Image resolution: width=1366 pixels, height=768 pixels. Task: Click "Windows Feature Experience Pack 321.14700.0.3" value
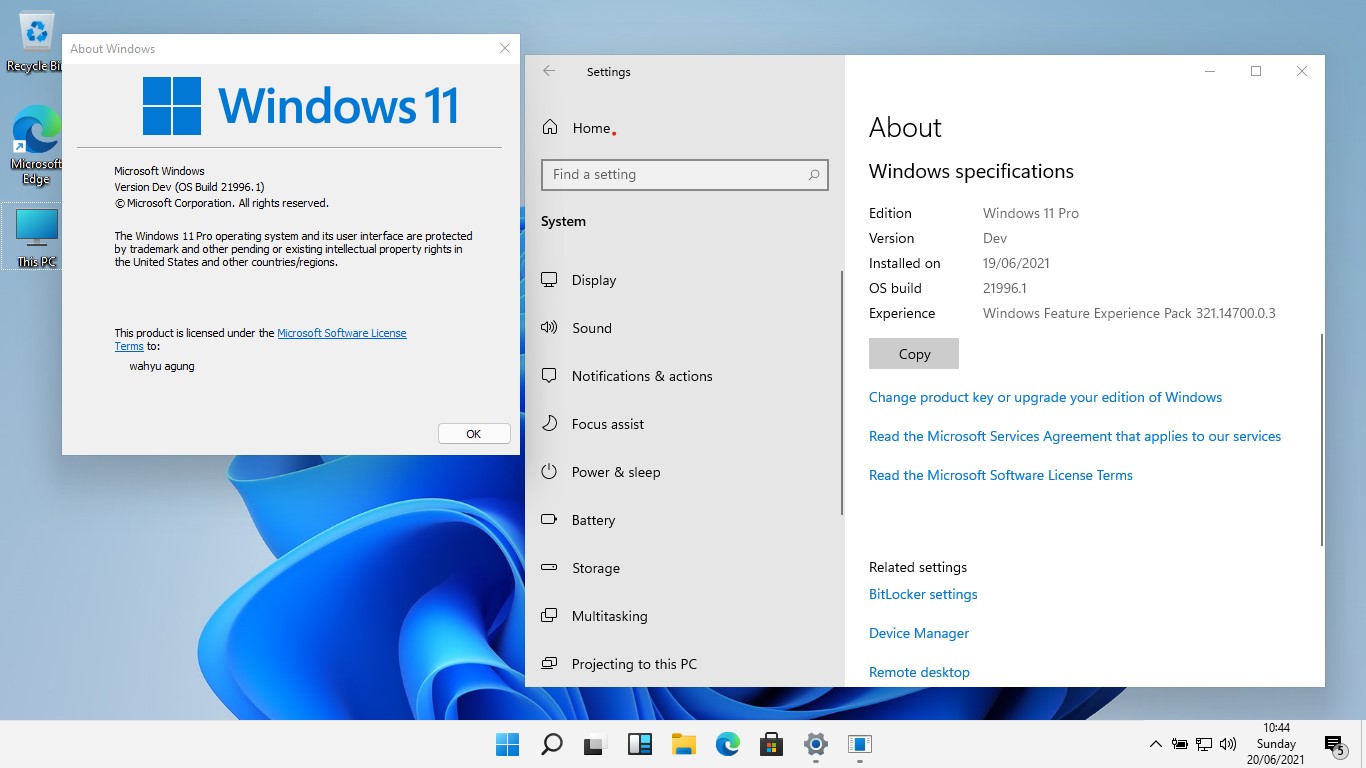point(1129,313)
